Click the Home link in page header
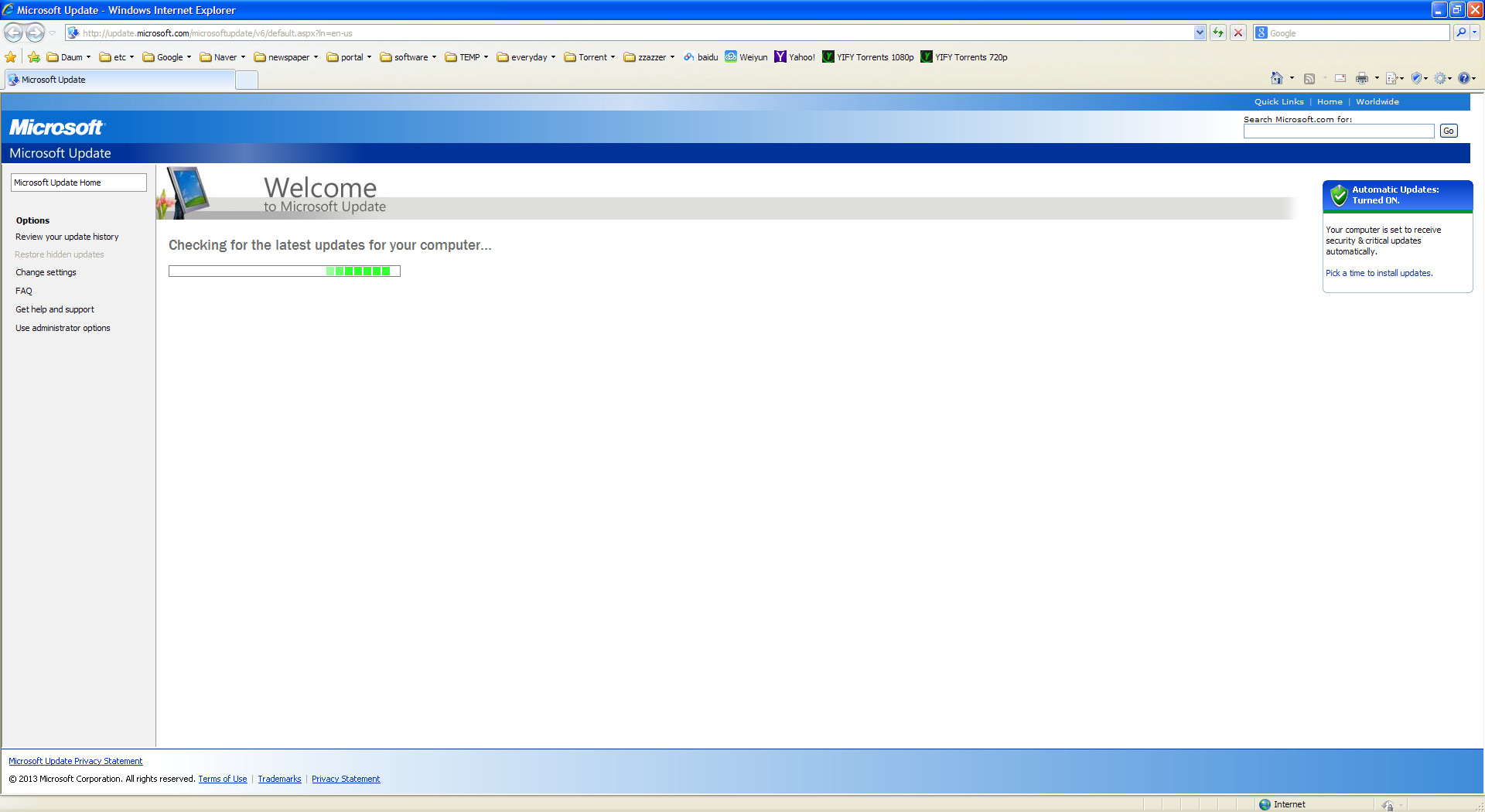Image resolution: width=1485 pixels, height=812 pixels. [1330, 102]
